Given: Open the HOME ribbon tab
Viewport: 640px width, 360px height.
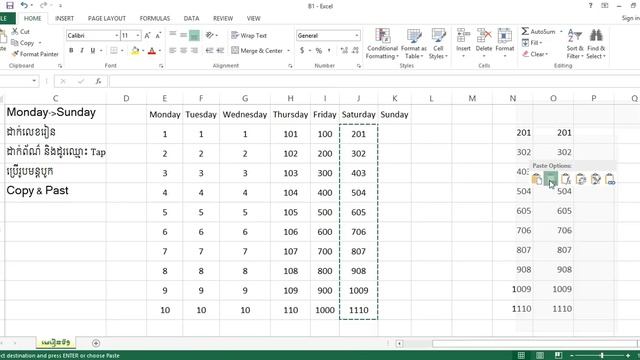Looking at the screenshot, I should click(32, 18).
